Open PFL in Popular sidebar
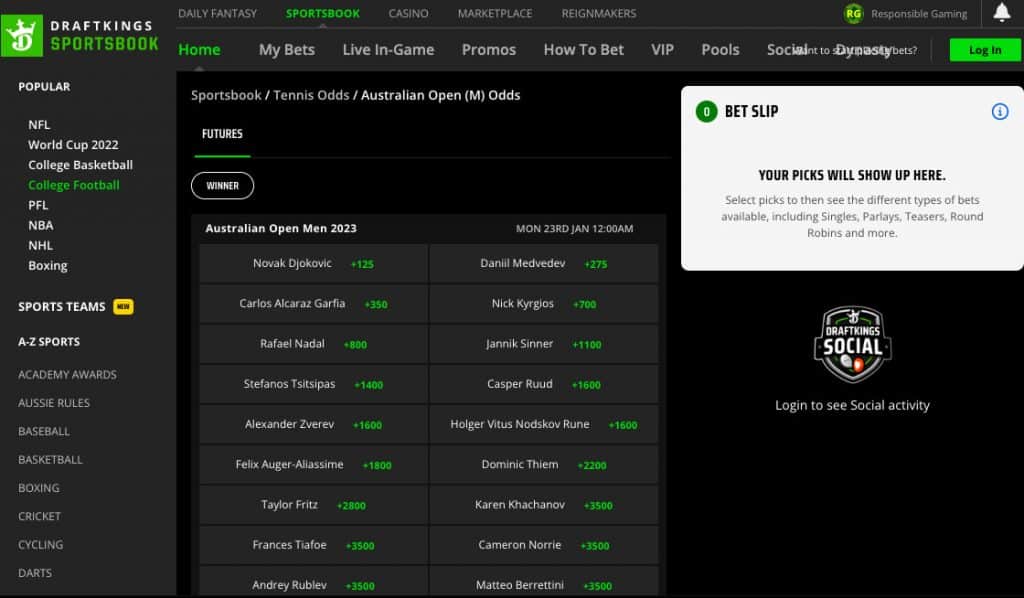This screenshot has width=1024, height=598. 38,205
